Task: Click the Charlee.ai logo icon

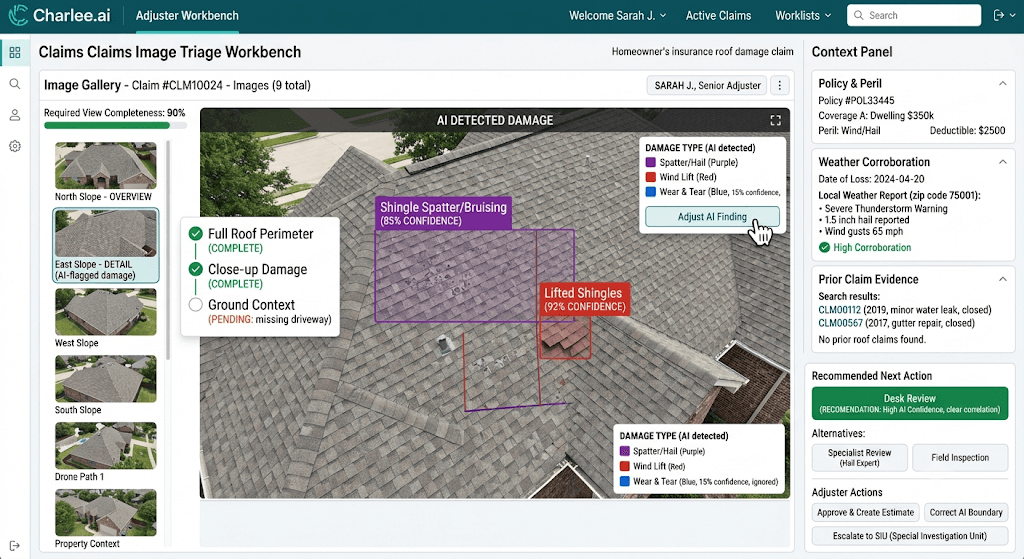Action: pyautogui.click(x=18, y=15)
